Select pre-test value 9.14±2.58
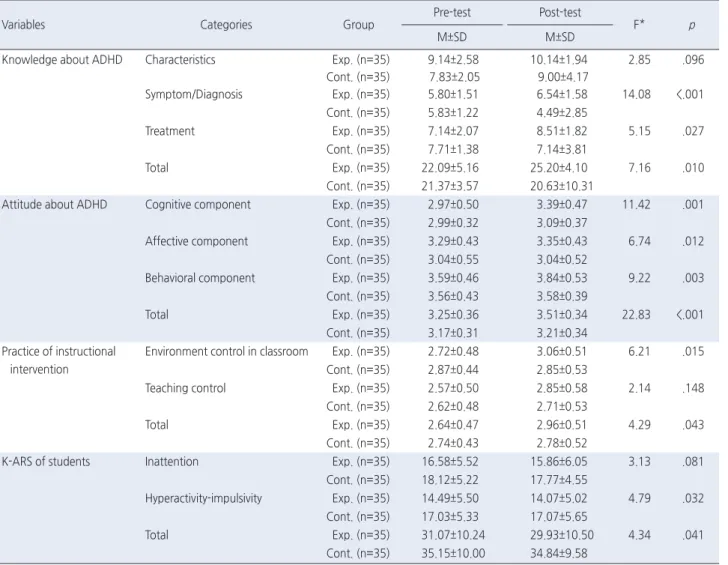Image resolution: width=728 pixels, height=565 pixels. [453, 60]
